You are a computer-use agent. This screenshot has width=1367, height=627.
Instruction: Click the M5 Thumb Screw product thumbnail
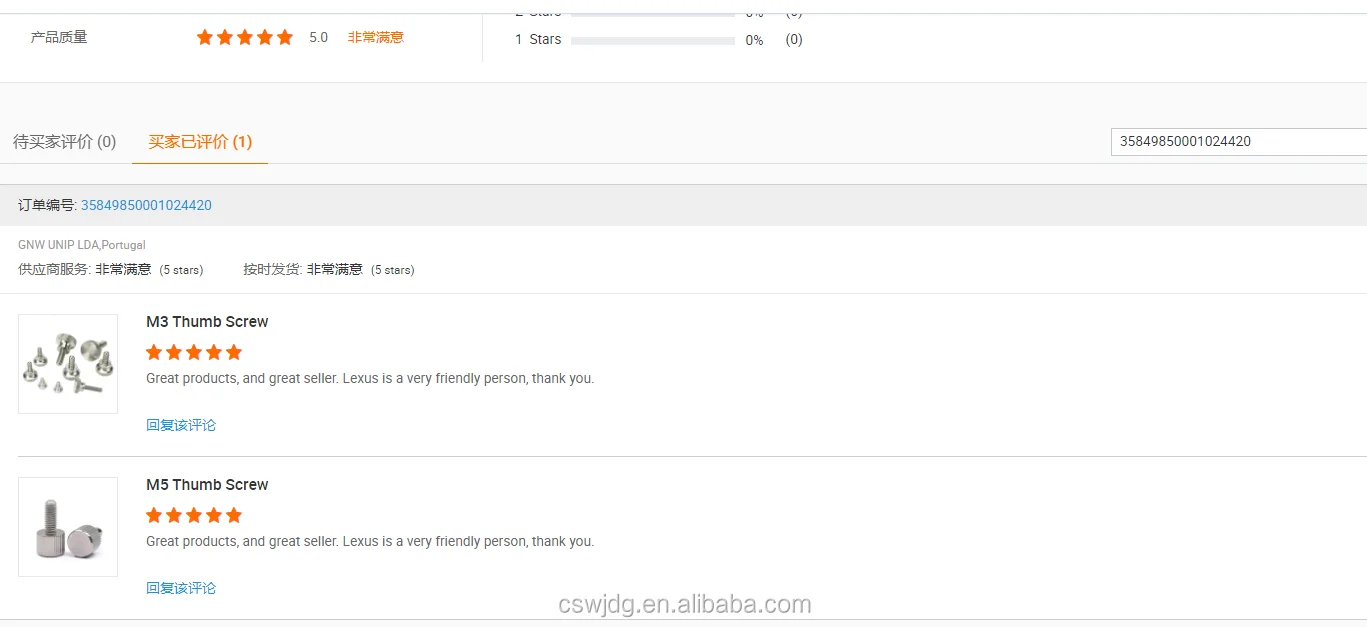68,527
